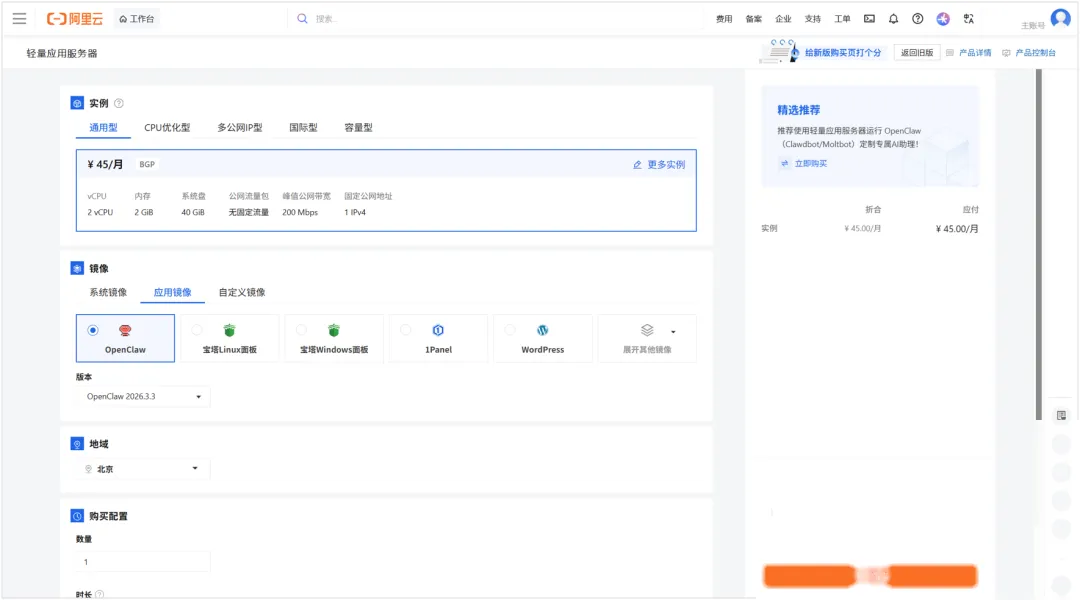Select the CPU优化型 instance tab
The width and height of the screenshot is (1080, 600).
click(167, 127)
